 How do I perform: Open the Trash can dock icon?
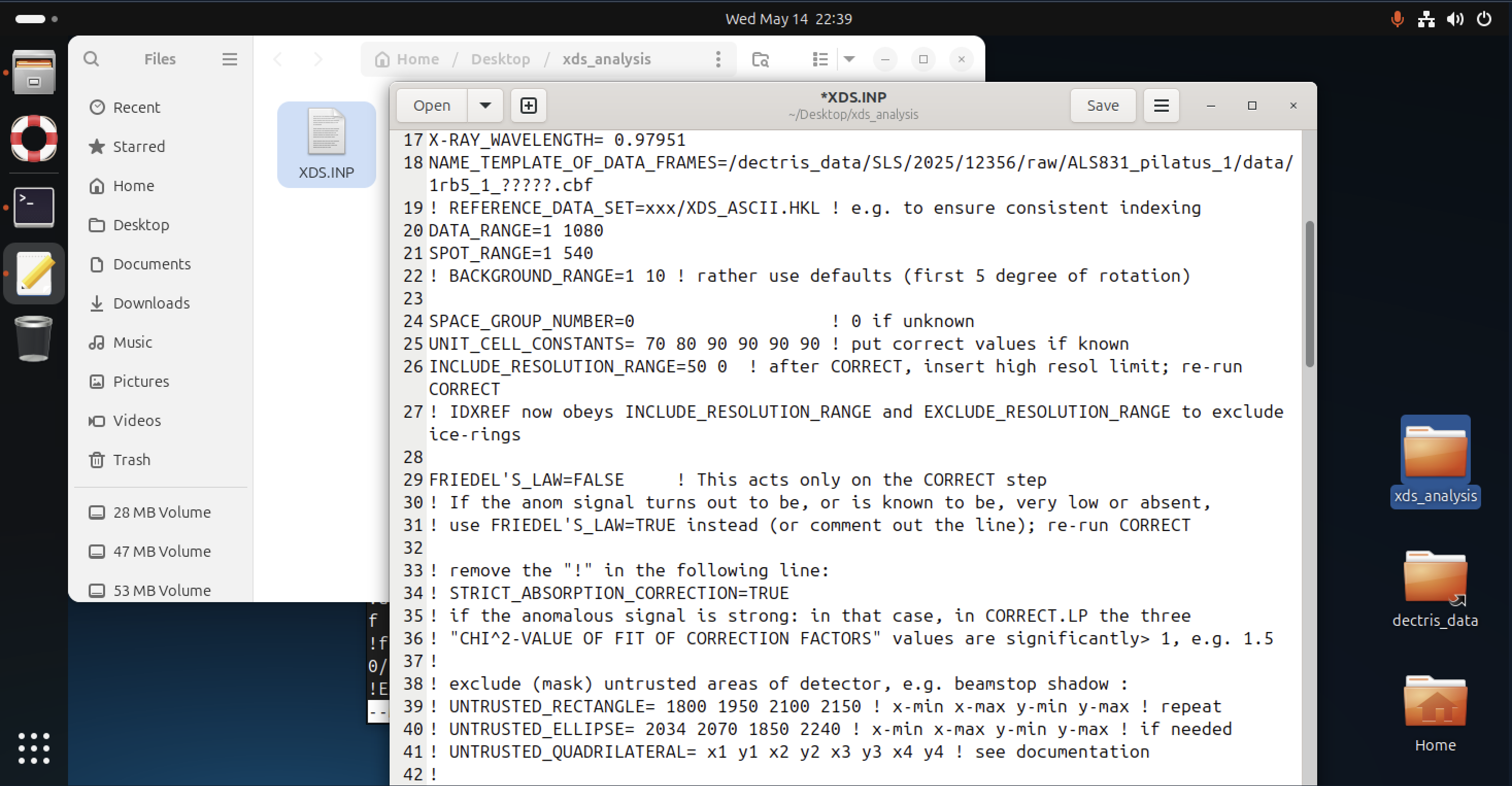34,339
